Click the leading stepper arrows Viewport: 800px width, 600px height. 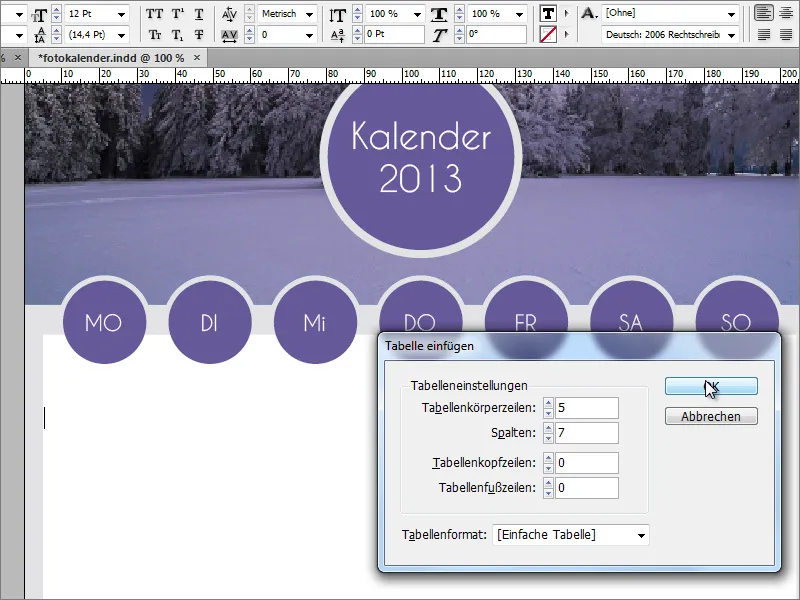click(57, 35)
